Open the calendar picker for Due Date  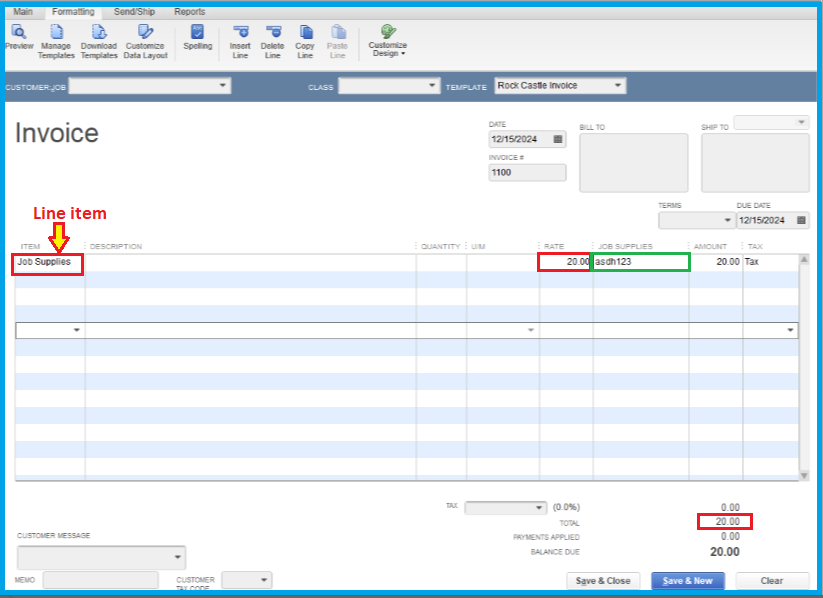click(x=801, y=221)
